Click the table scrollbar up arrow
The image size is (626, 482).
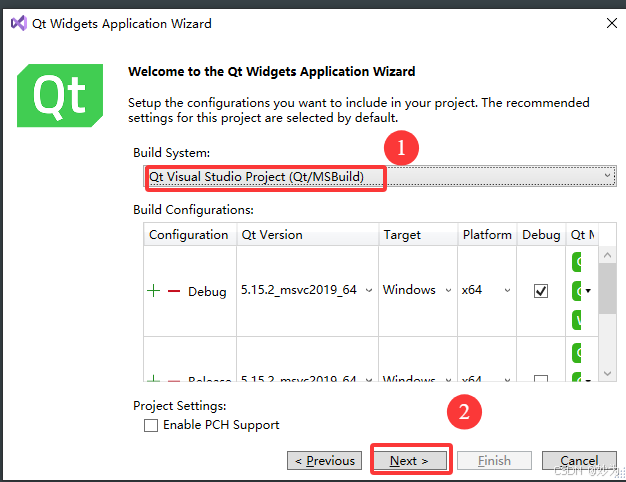click(608, 255)
